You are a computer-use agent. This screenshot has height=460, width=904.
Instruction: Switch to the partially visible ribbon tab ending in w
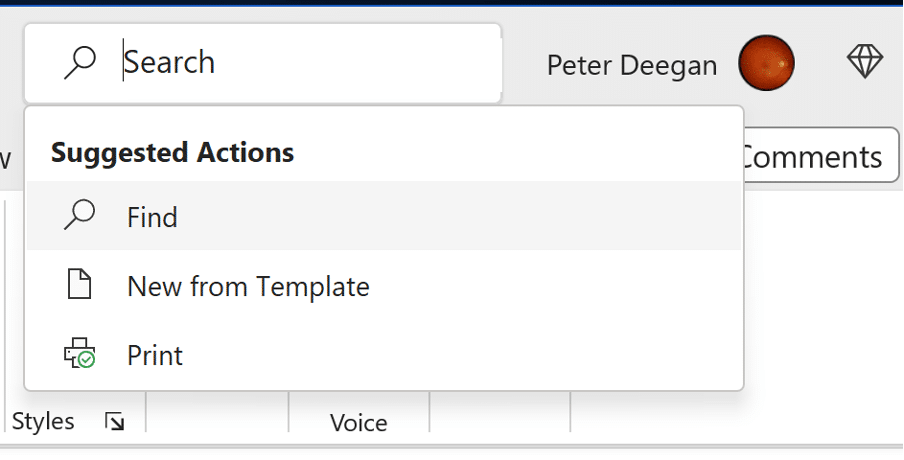pyautogui.click(x=5, y=159)
